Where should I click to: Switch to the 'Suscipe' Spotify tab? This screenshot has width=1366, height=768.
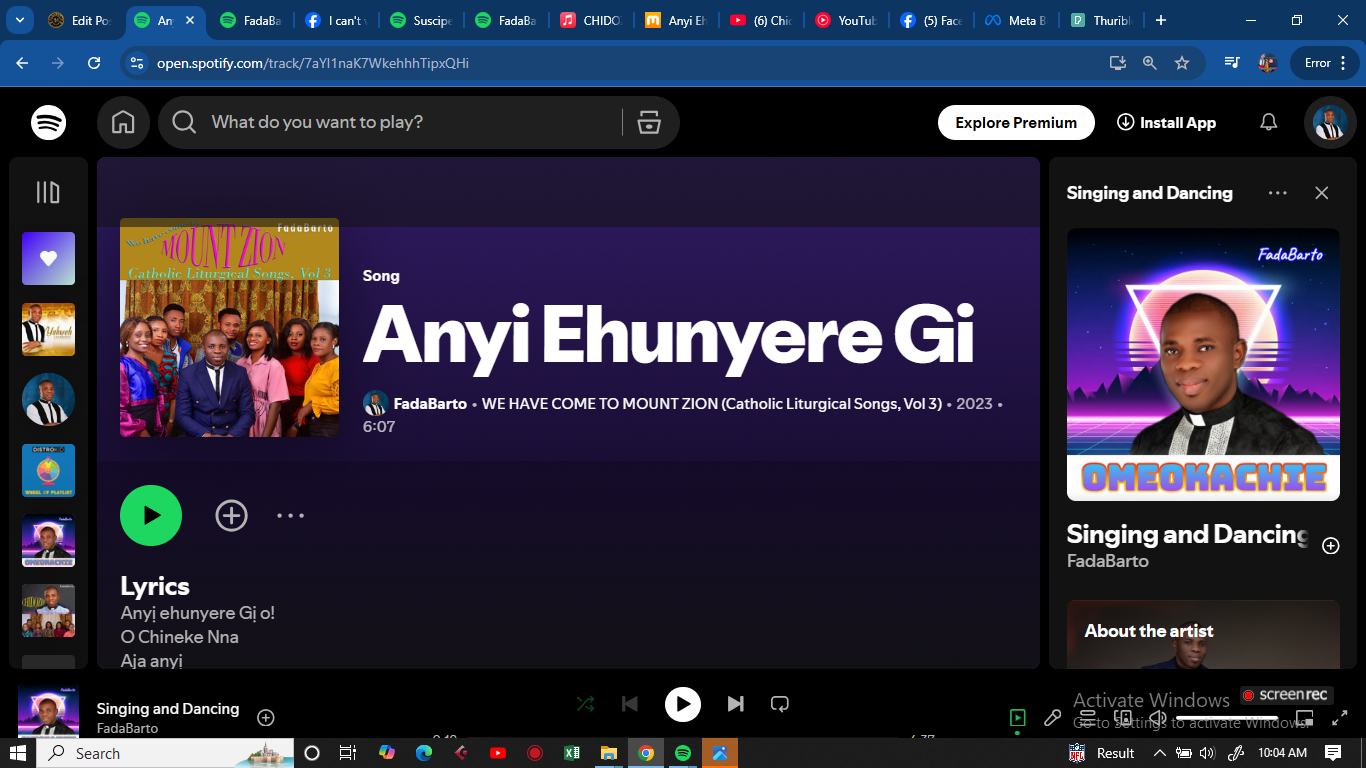[x=421, y=20]
